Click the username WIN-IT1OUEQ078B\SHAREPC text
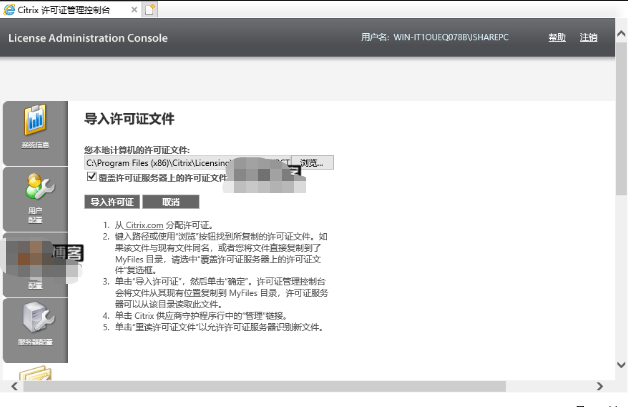The image size is (628, 407). [x=451, y=37]
